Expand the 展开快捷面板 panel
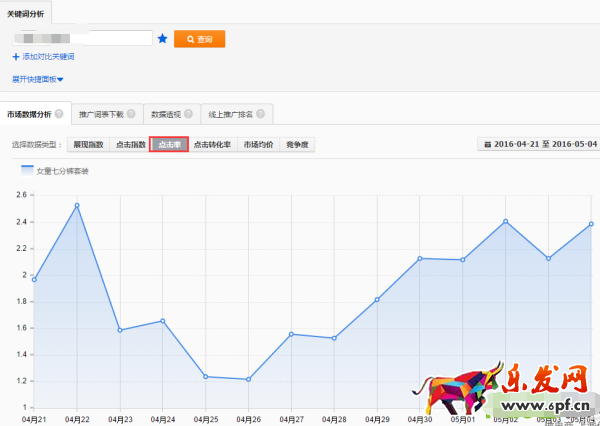600x426 pixels. click(38, 79)
